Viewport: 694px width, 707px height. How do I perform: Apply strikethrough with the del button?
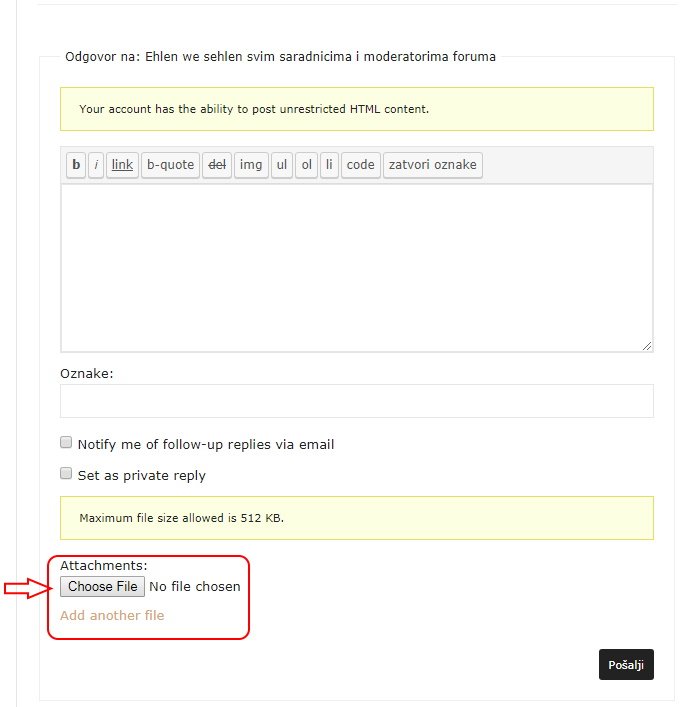pos(217,165)
